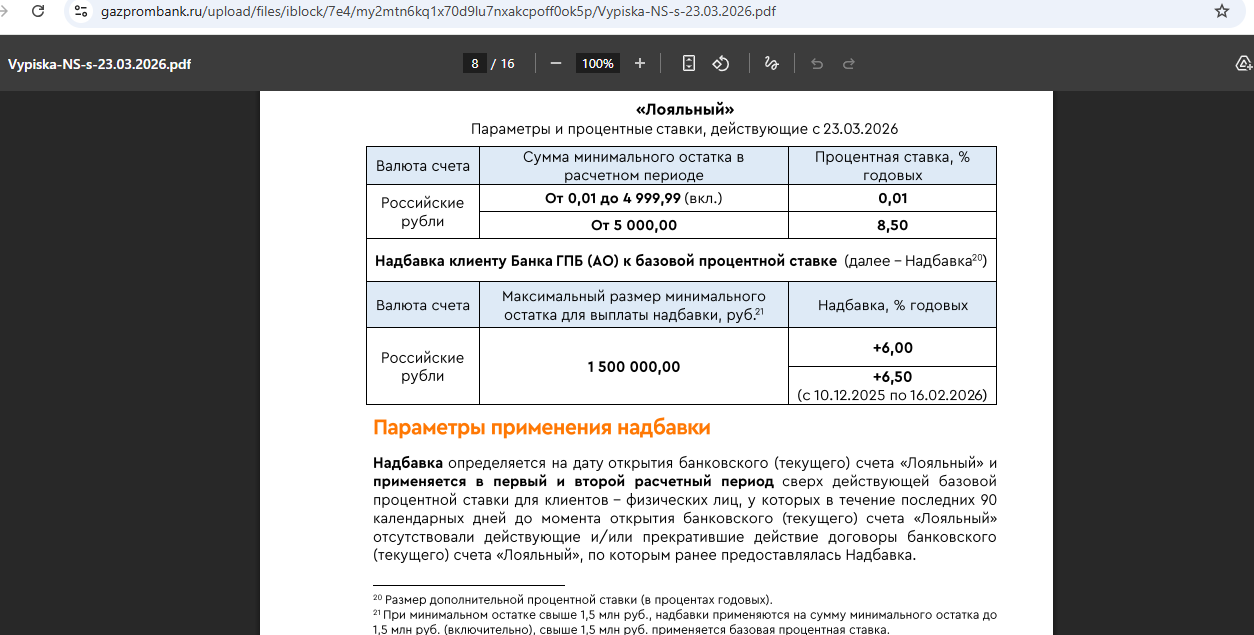Click the «Лояльный» heading in document
This screenshot has width=1254, height=635.
685,109
